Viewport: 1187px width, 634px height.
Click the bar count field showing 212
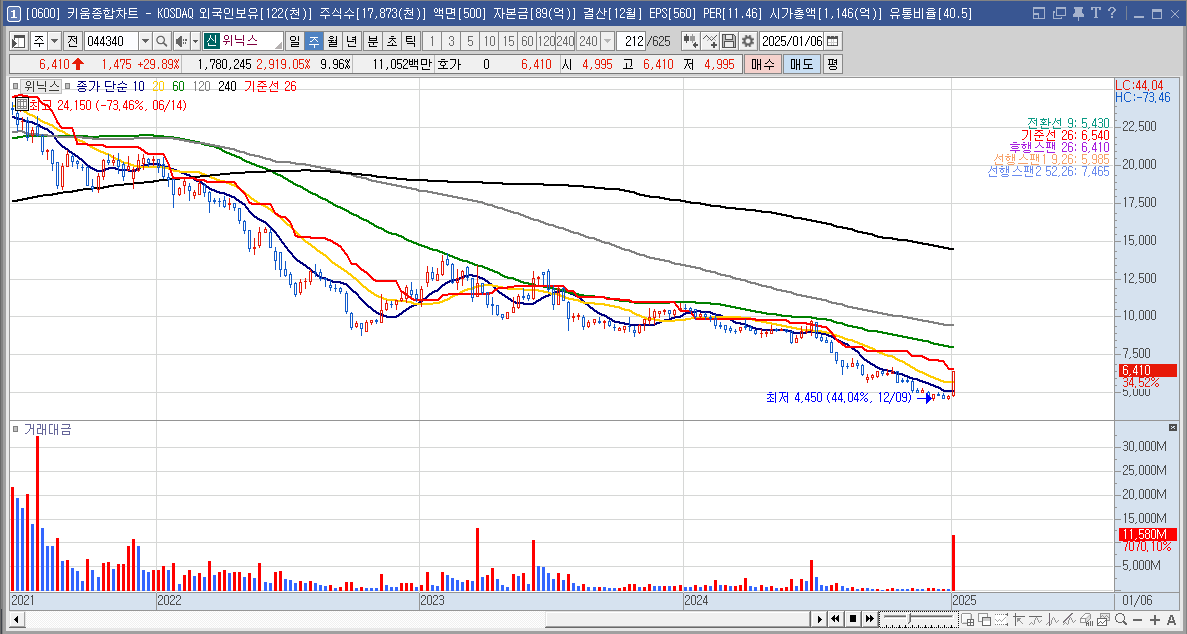(x=633, y=41)
